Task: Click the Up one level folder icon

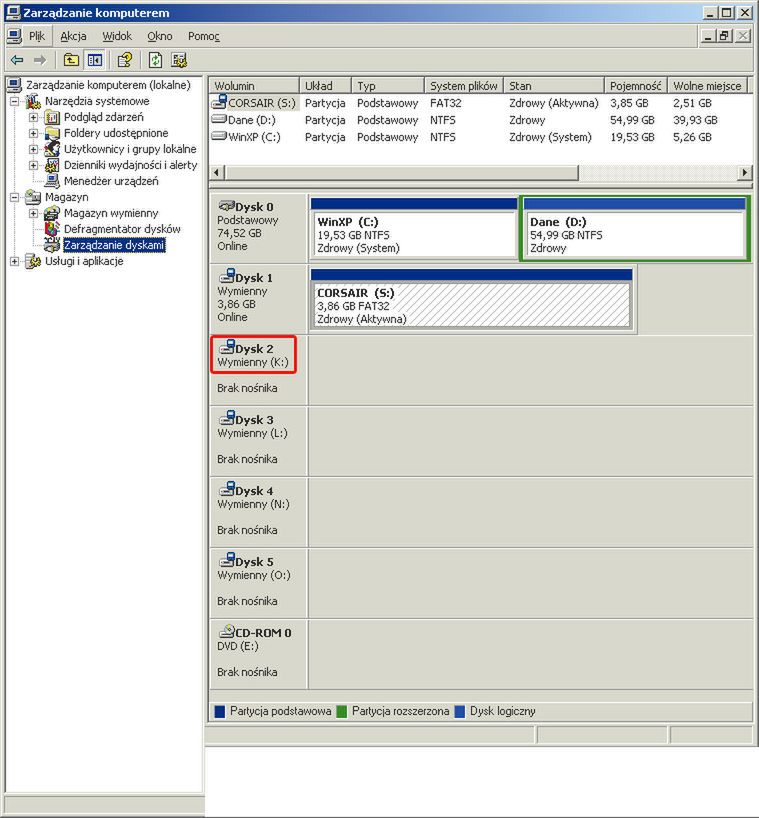Action: (71, 60)
